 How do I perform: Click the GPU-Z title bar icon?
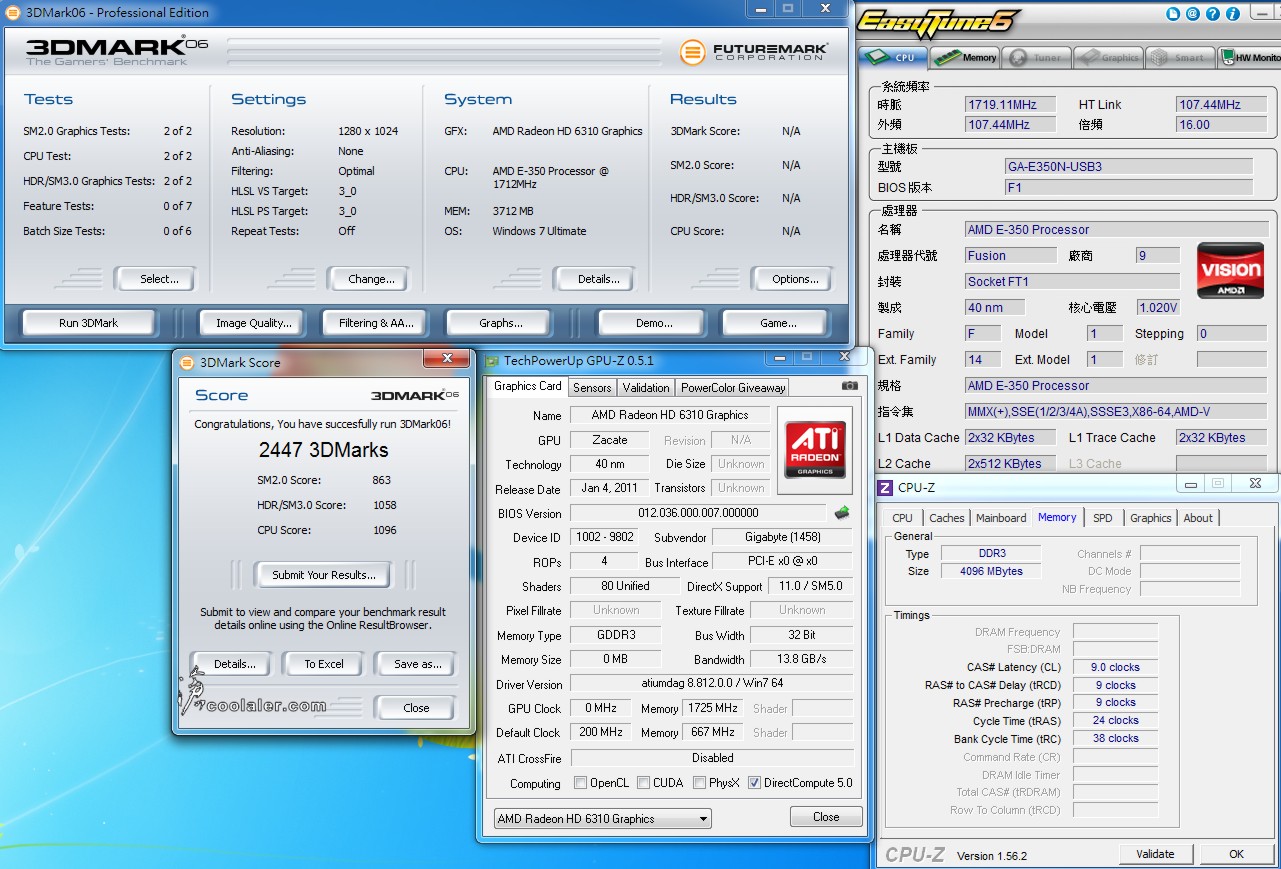click(x=492, y=361)
